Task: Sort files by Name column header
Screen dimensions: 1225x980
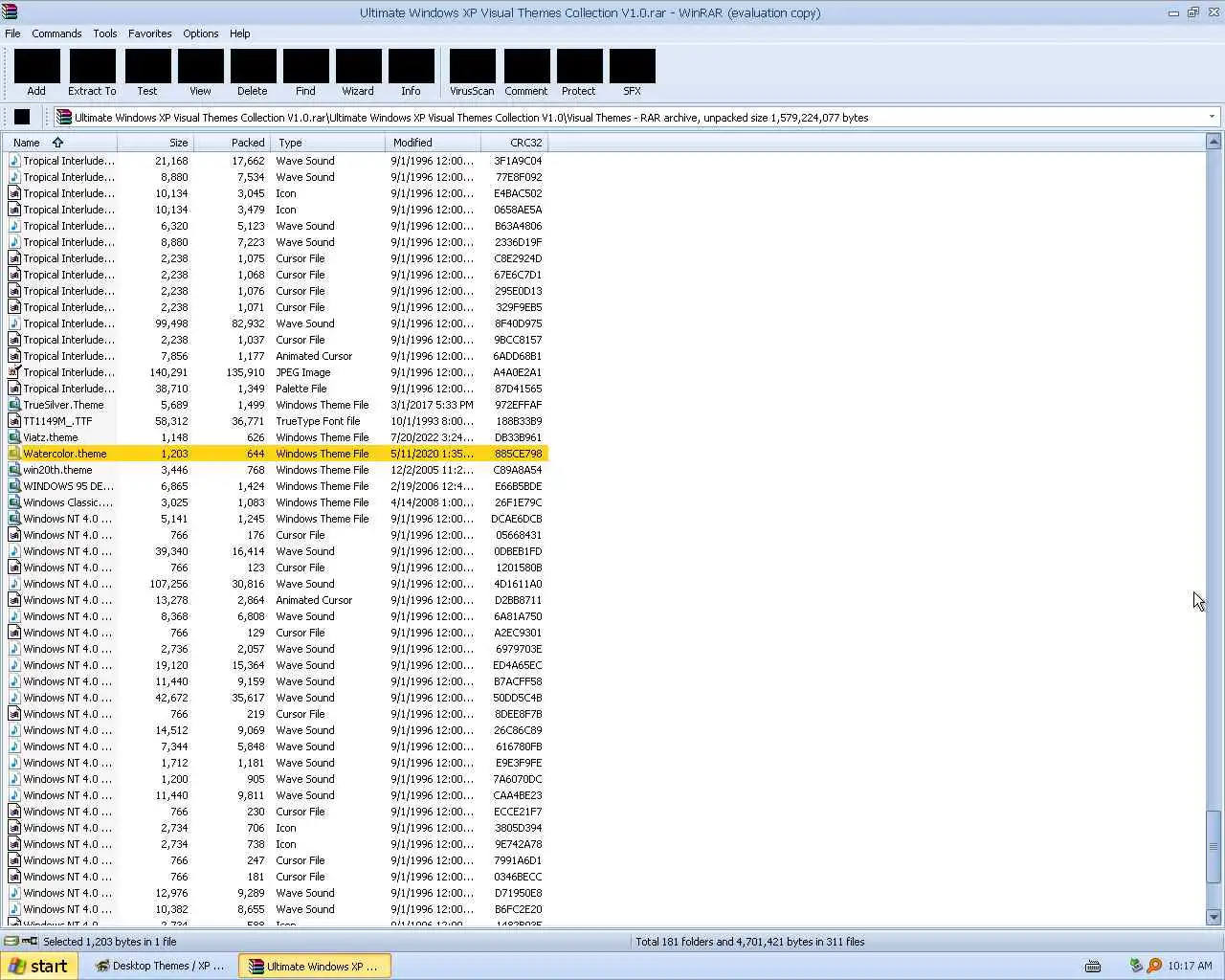Action: click(60, 143)
